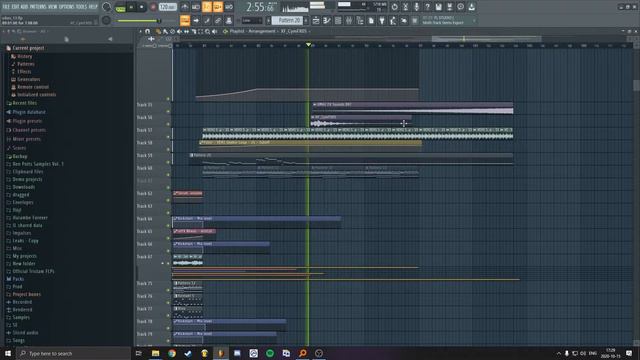Open the VIEW menu
The width and height of the screenshot is (640, 360).
pyautogui.click(x=53, y=7)
